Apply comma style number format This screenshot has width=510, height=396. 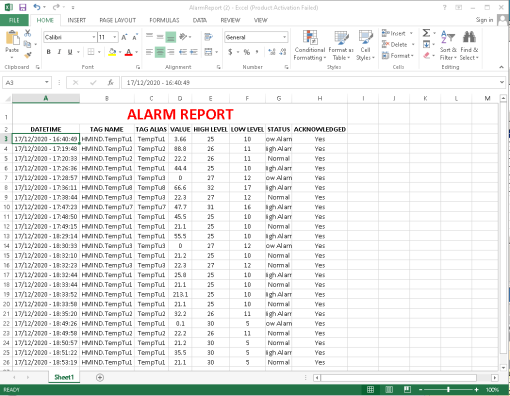click(x=257, y=52)
